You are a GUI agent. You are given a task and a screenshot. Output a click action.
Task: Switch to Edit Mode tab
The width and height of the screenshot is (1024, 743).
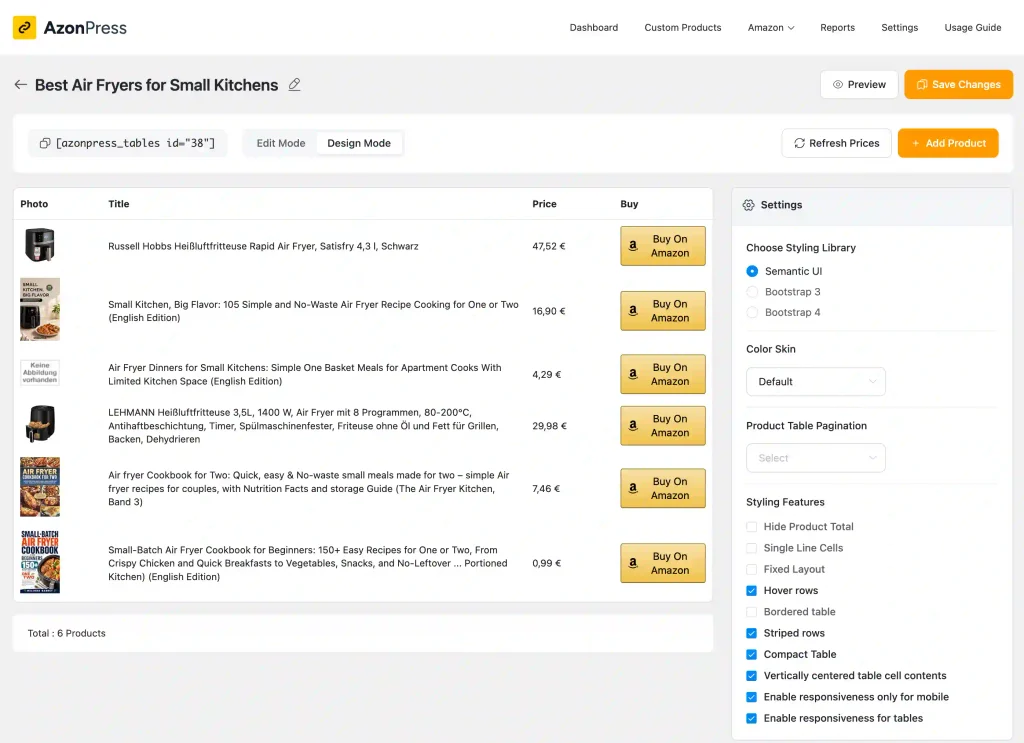click(x=281, y=143)
